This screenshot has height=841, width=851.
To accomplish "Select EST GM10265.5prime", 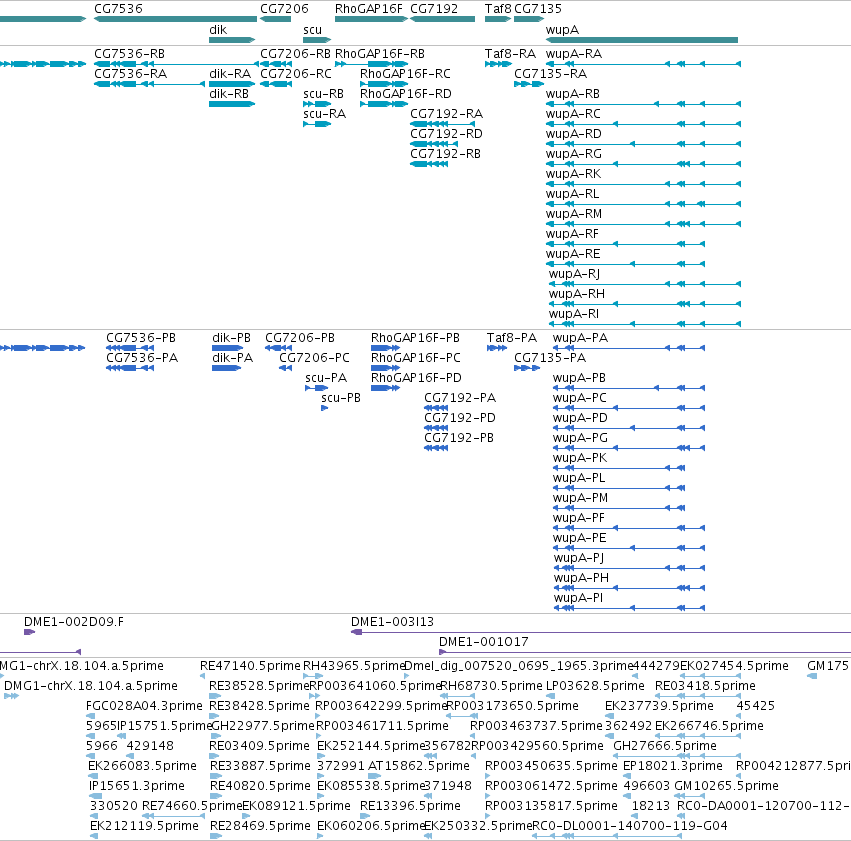I will click(x=726, y=786).
